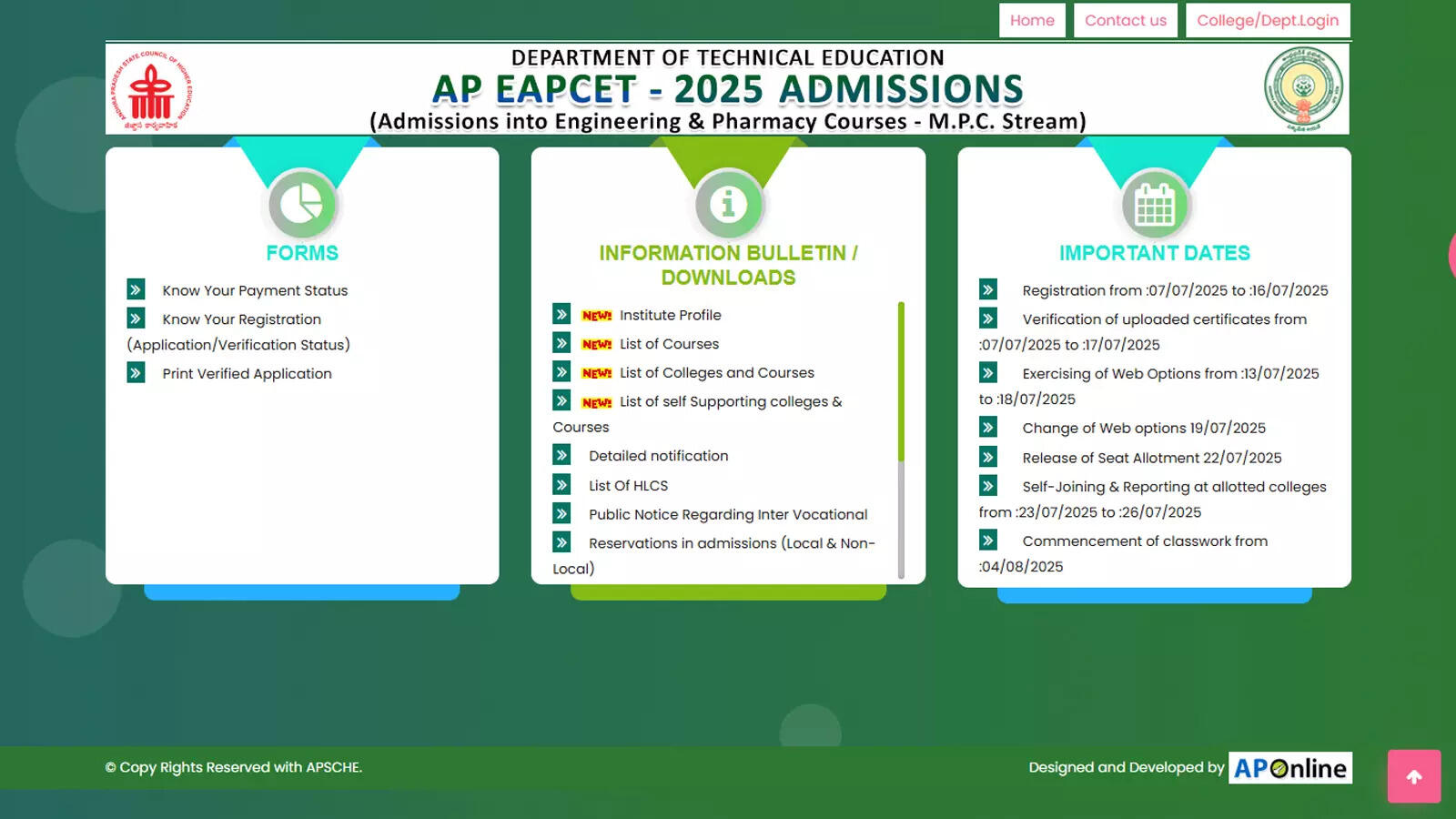
Task: Click arrow icon beside List of Colleges and Courses
Action: point(561,372)
